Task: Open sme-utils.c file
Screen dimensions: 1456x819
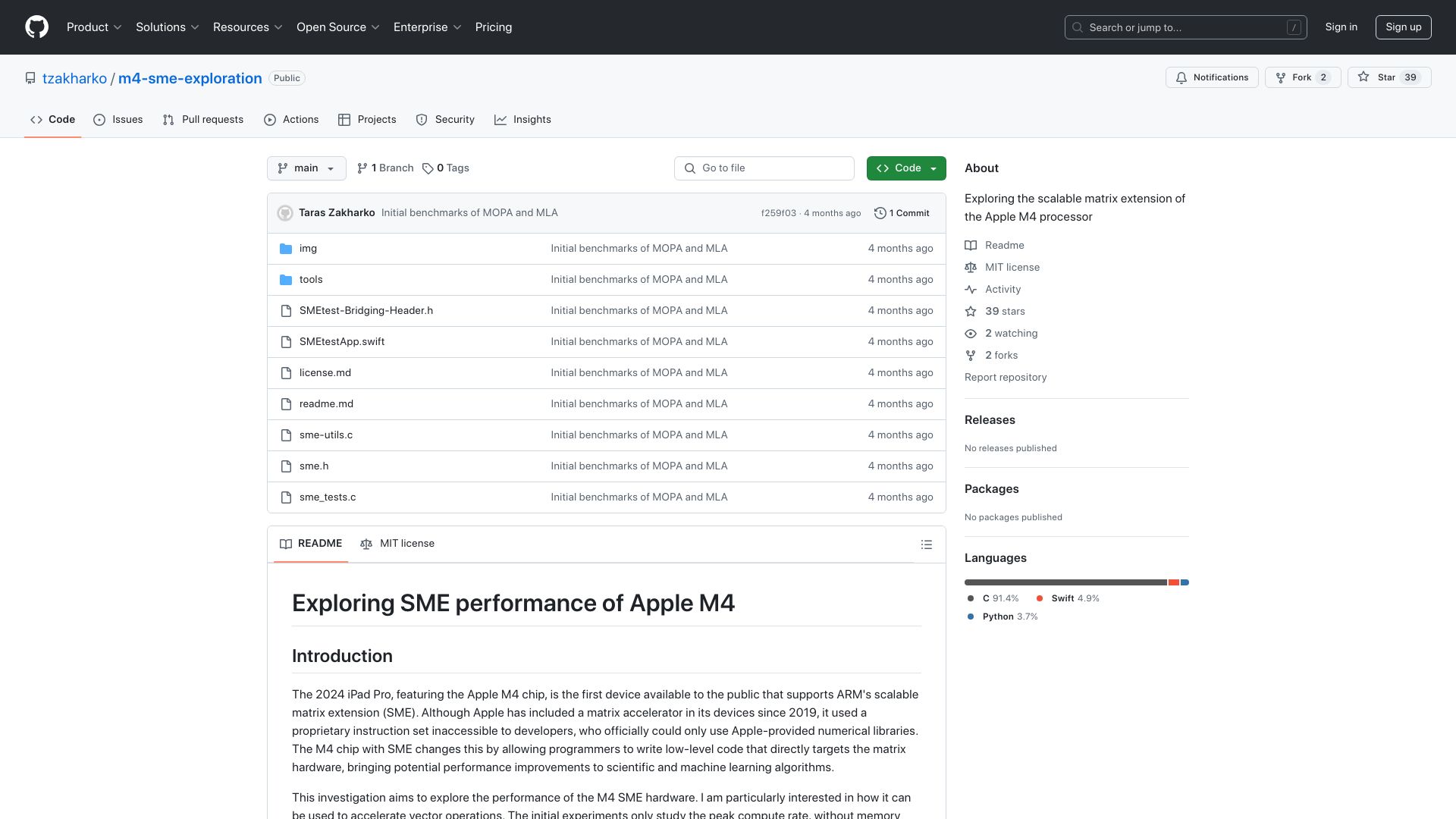Action: [326, 435]
